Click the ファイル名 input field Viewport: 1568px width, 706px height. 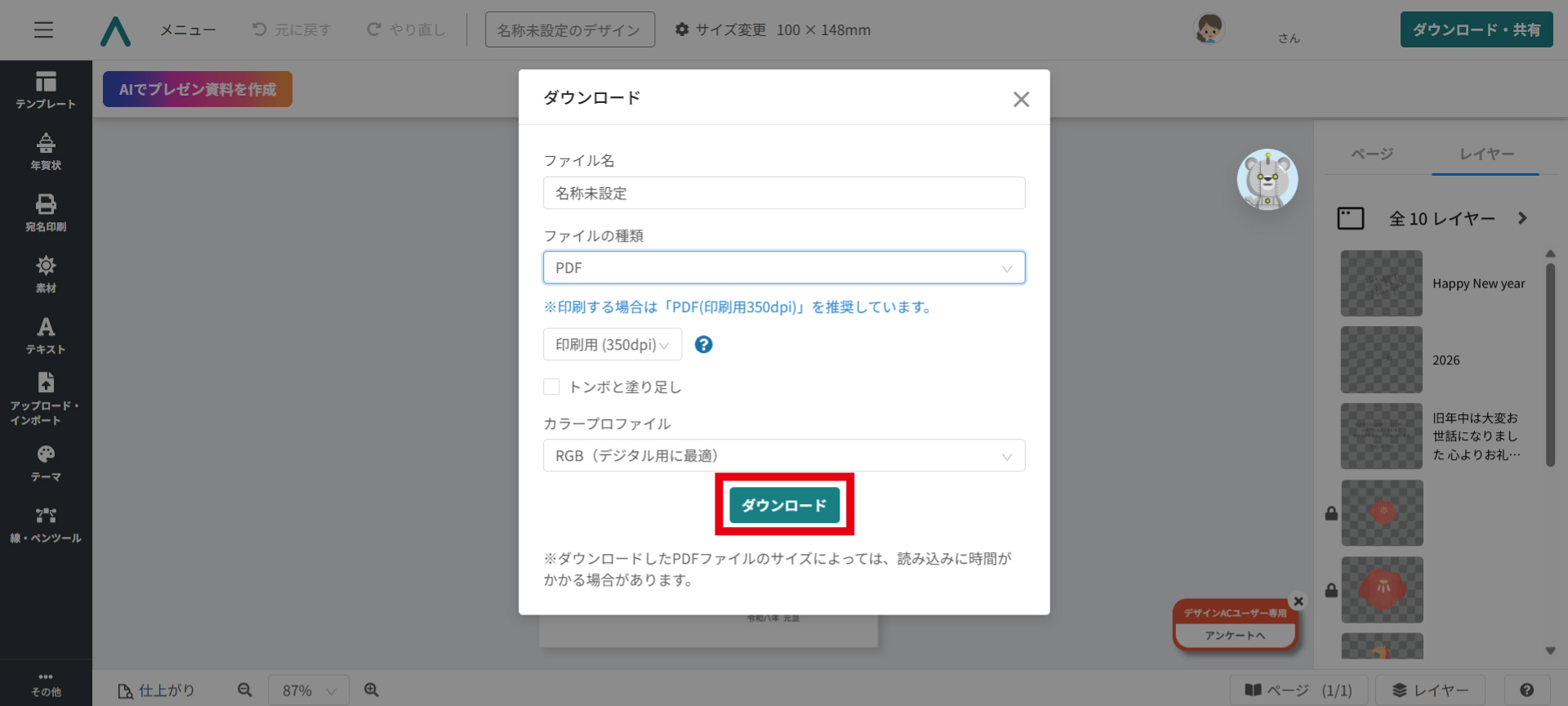783,194
